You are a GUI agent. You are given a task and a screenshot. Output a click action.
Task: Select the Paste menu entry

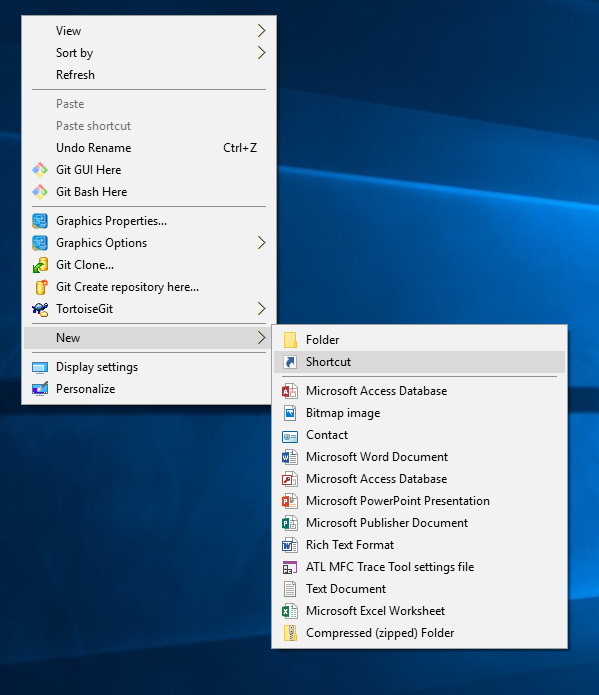149,104
